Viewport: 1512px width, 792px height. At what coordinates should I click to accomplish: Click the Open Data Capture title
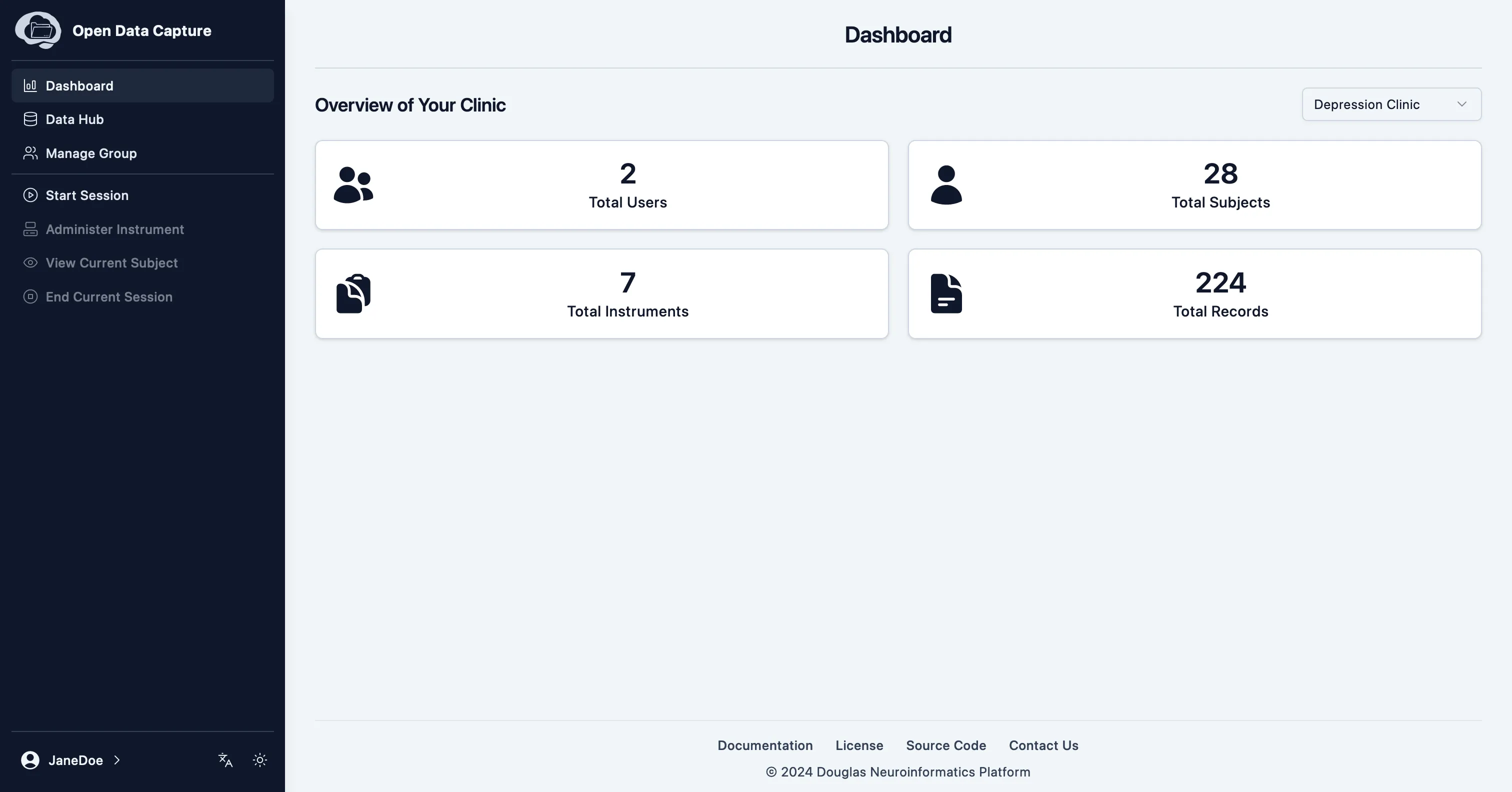[x=141, y=30]
